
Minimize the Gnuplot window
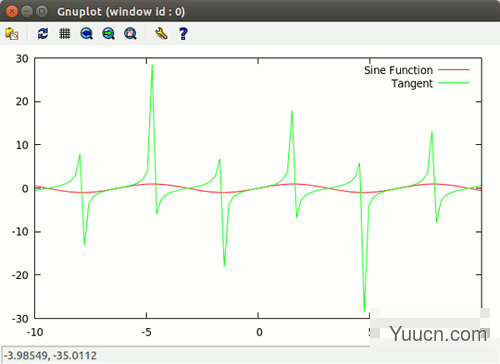pos(27,11)
